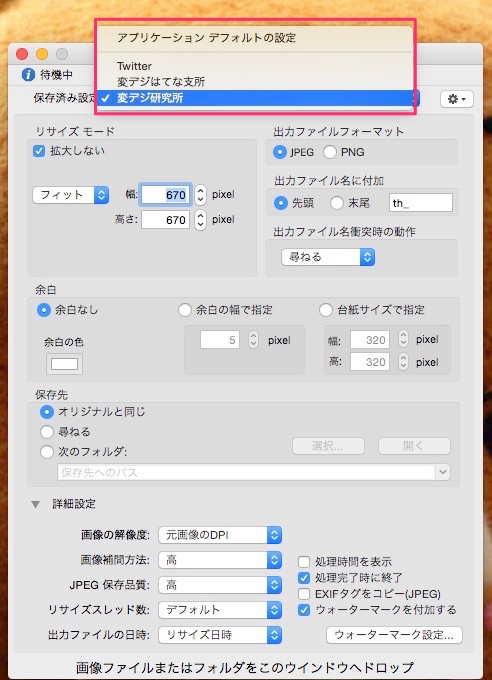The width and height of the screenshot is (492, 680).
Task: Click the ウォーターマーク設定... button
Action: (394, 635)
